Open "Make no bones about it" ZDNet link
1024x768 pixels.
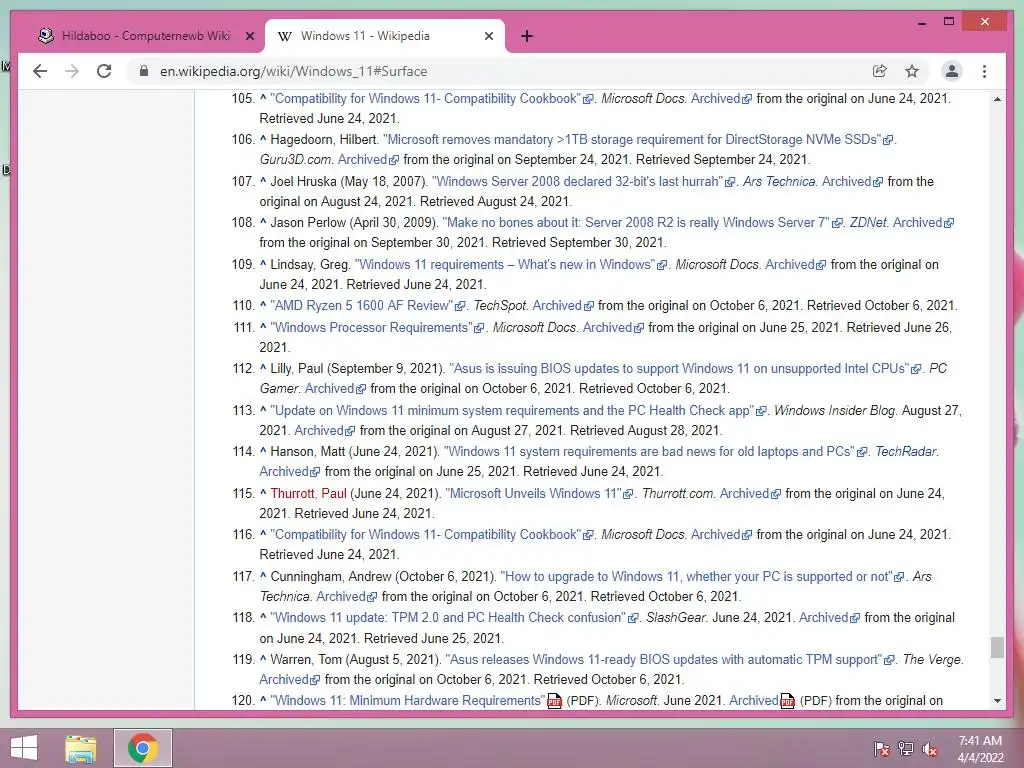coord(636,223)
